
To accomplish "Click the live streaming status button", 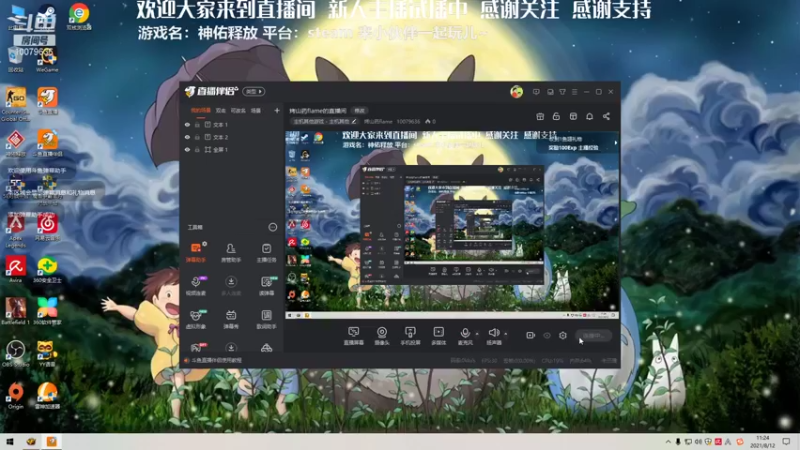I will 593,336.
